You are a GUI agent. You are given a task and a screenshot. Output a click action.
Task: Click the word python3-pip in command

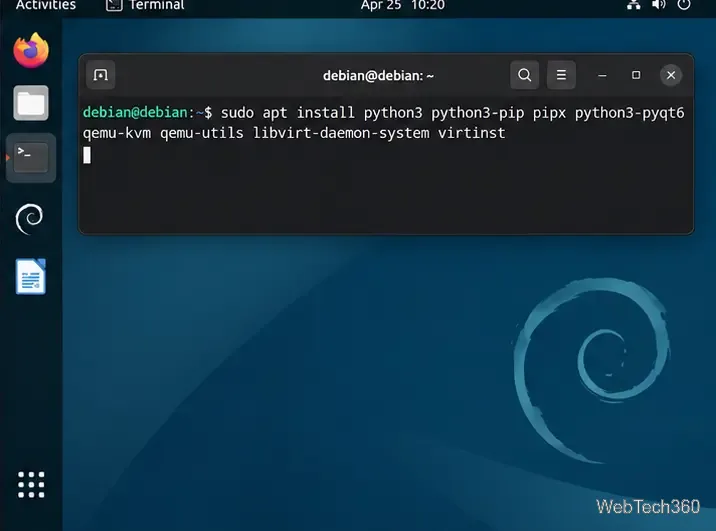(x=478, y=113)
